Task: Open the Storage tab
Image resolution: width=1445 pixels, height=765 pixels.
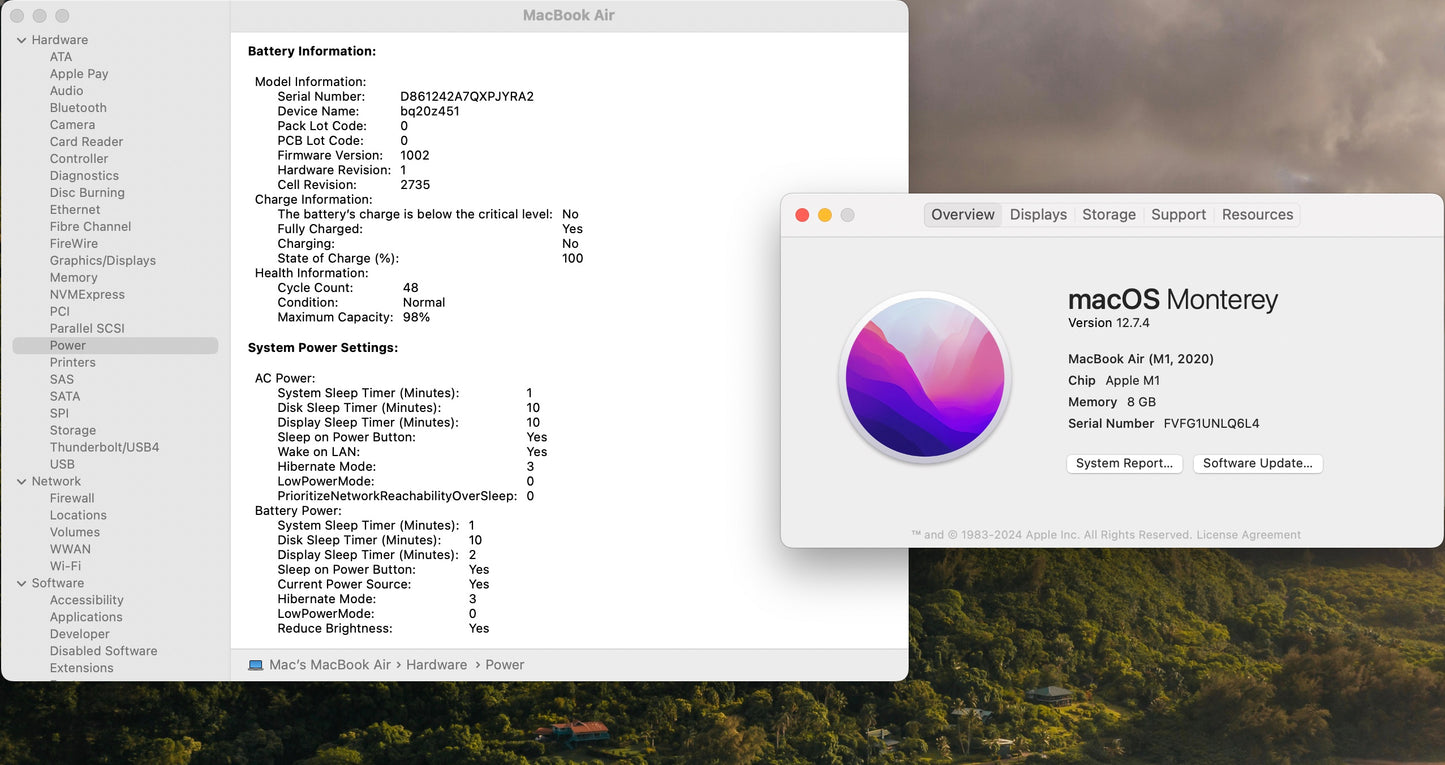Action: [x=1108, y=215]
